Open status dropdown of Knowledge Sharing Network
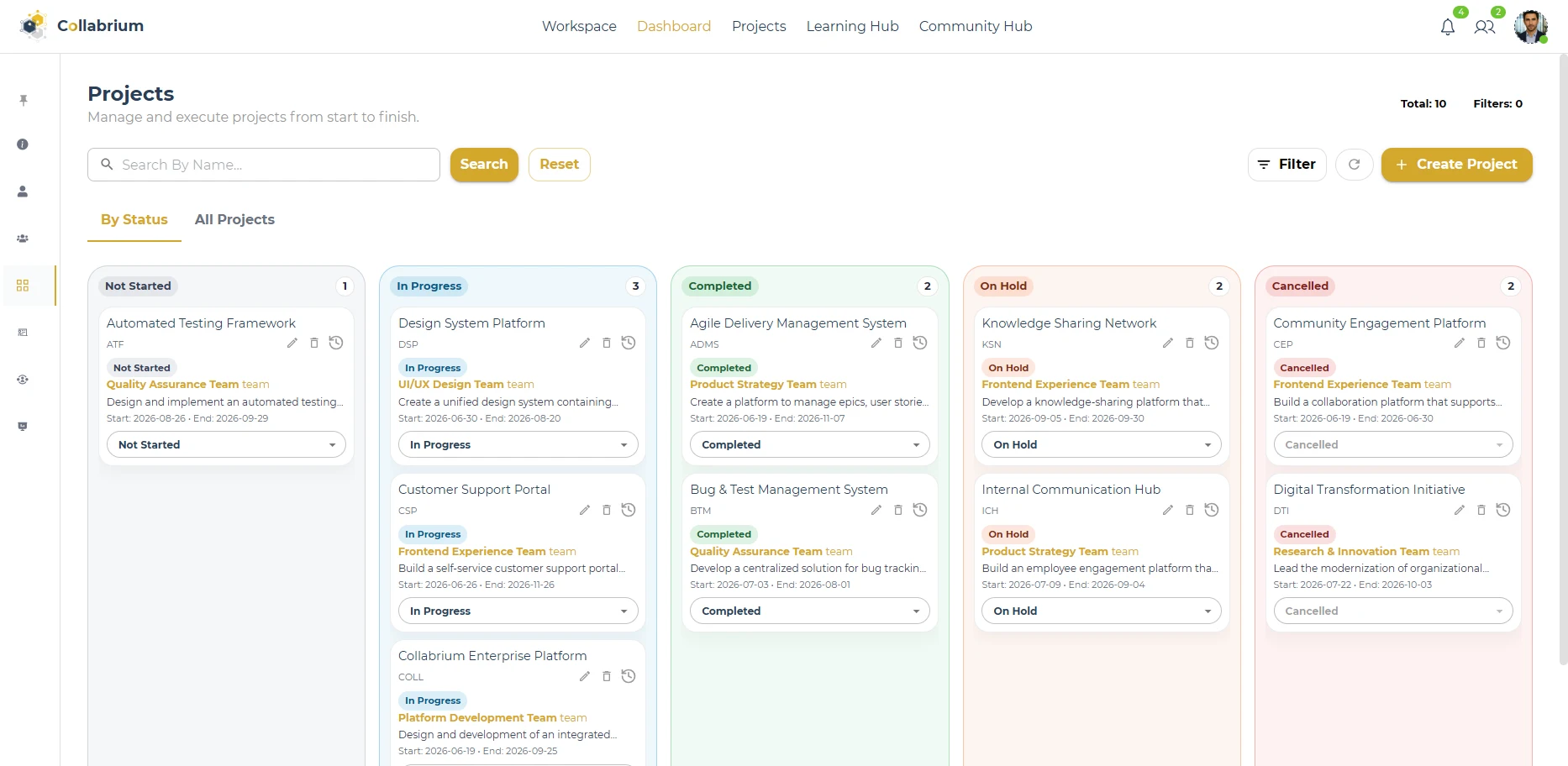This screenshot has height=766, width=1568. pyautogui.click(x=1101, y=444)
